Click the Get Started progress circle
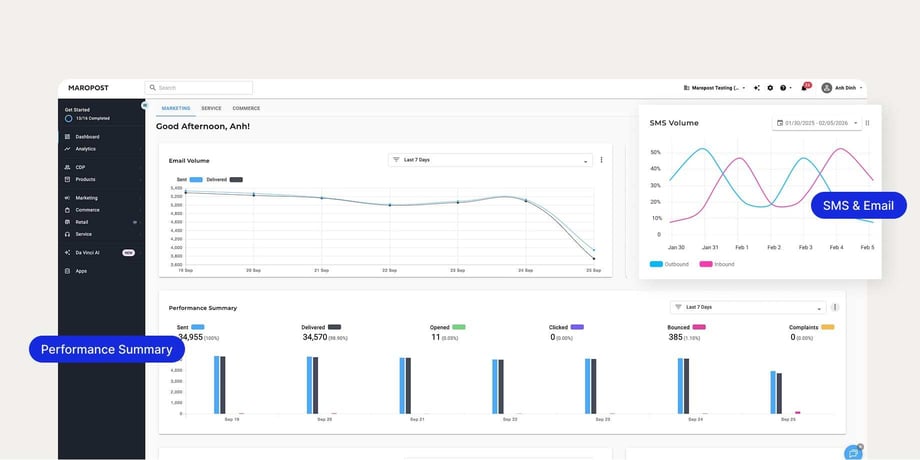Screen dimensions: 920x460 tap(69, 119)
